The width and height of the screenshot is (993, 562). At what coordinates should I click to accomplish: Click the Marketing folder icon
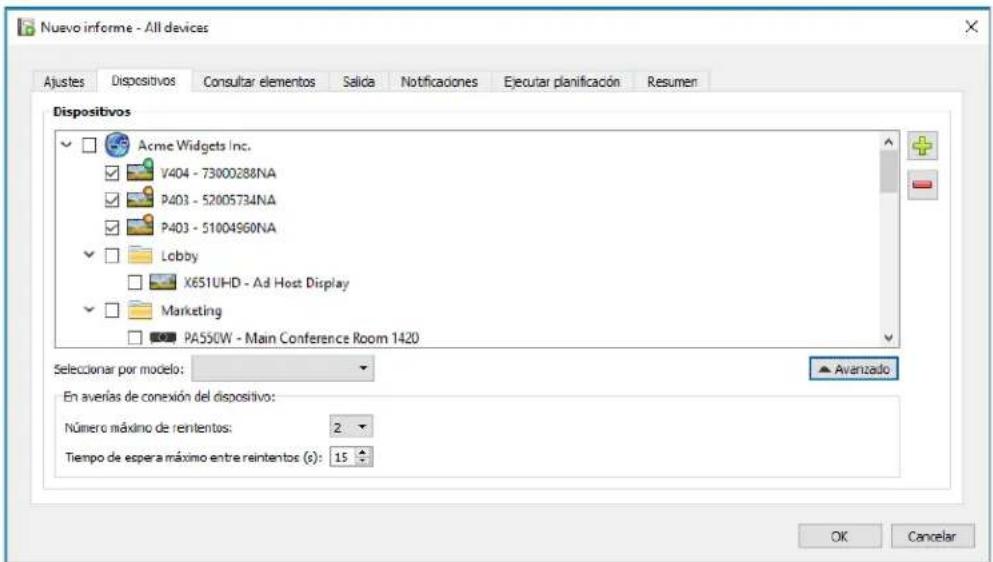(140, 310)
